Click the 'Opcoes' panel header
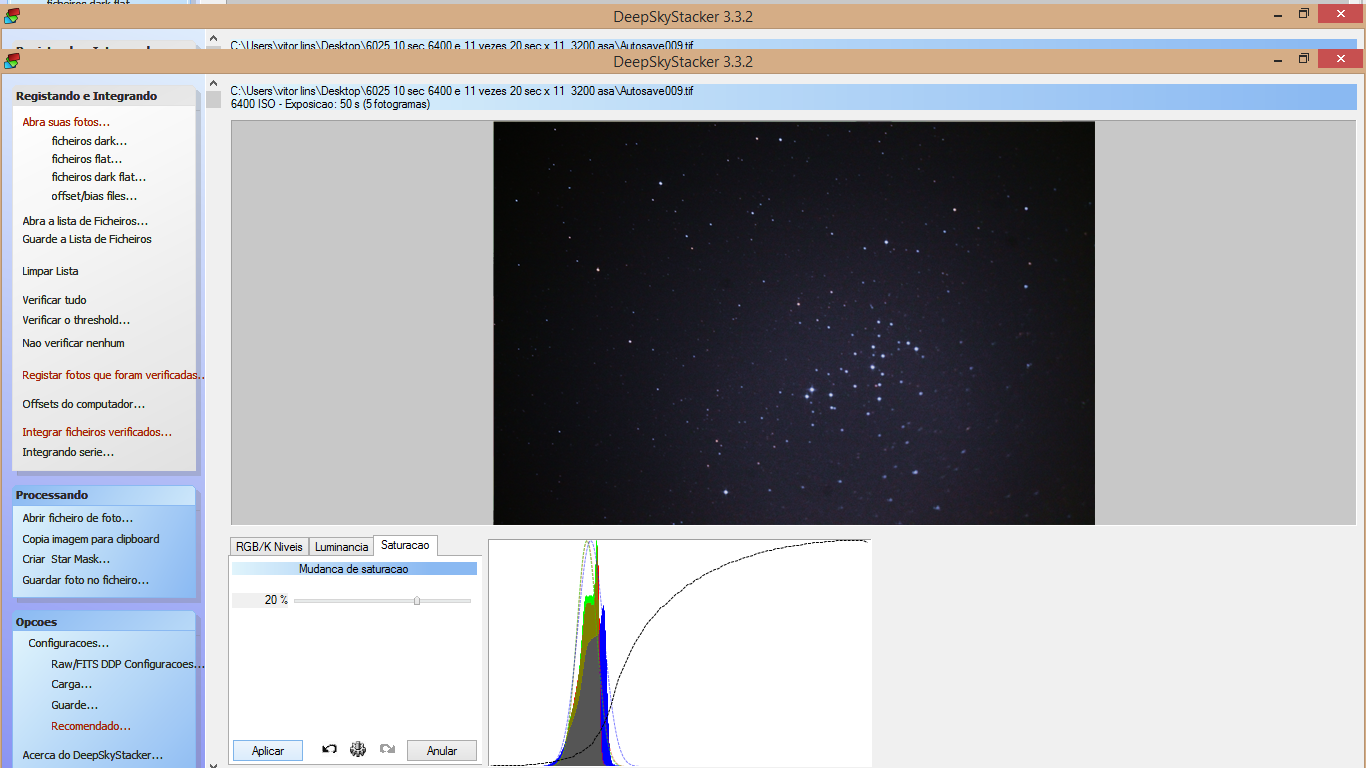 (104, 622)
